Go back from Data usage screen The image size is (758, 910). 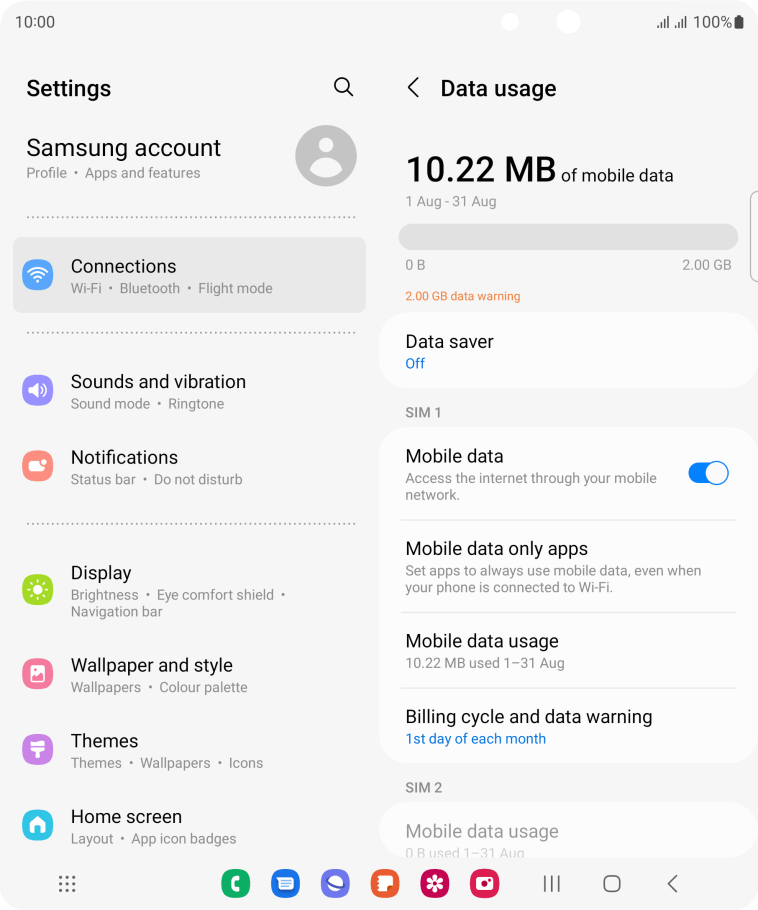click(413, 88)
